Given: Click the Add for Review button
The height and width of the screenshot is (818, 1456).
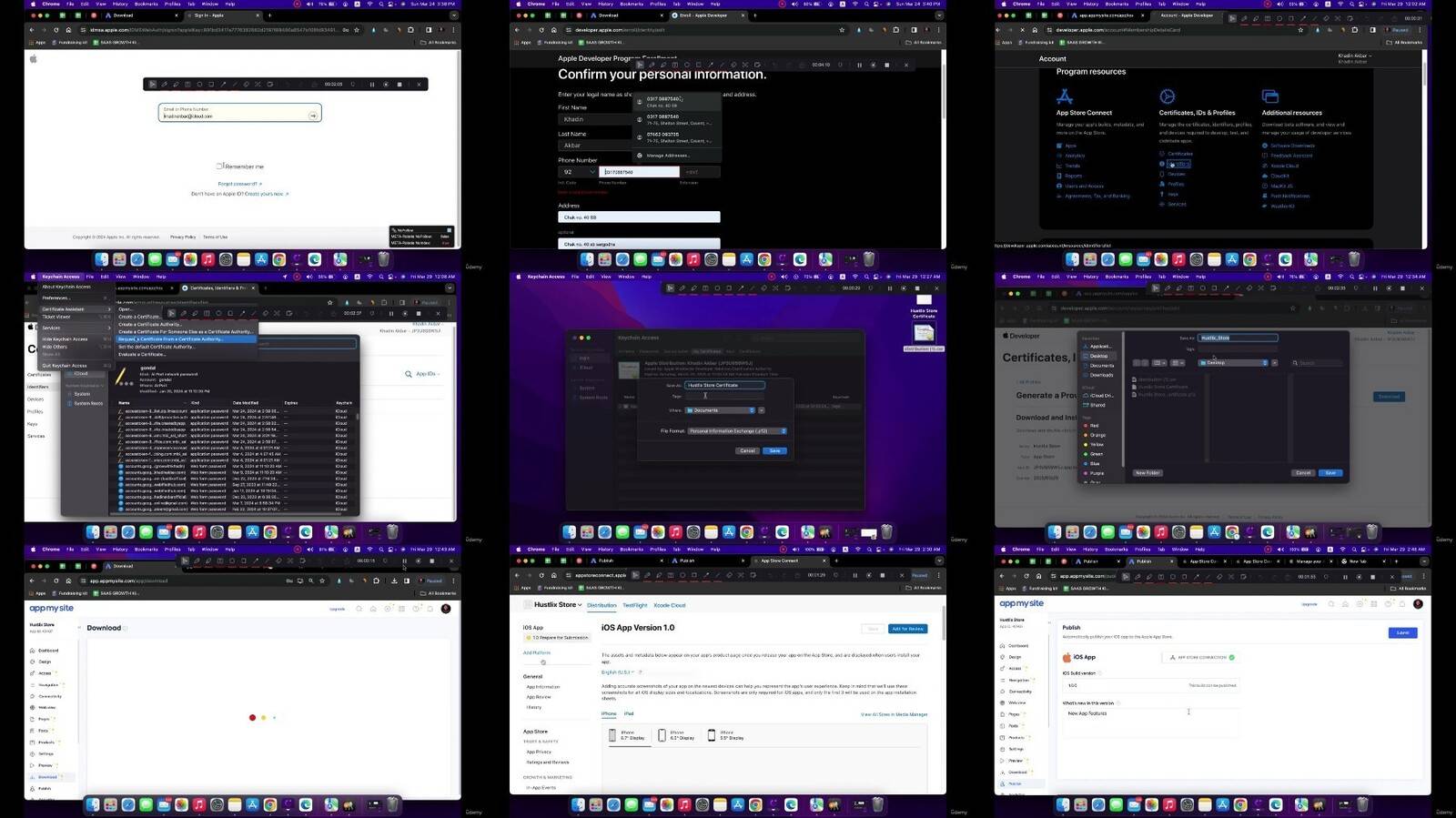Looking at the screenshot, I should (908, 629).
